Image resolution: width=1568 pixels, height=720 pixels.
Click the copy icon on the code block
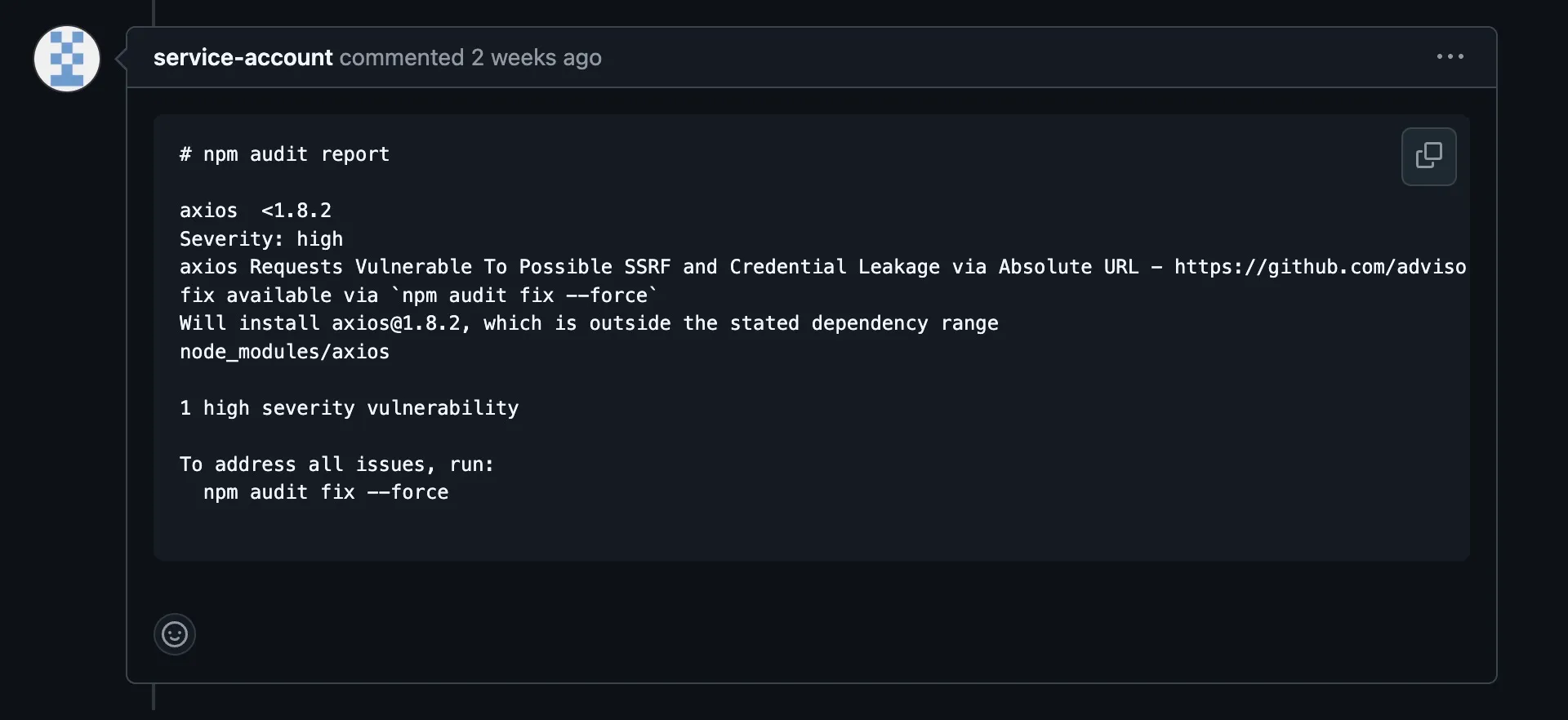pos(1429,156)
